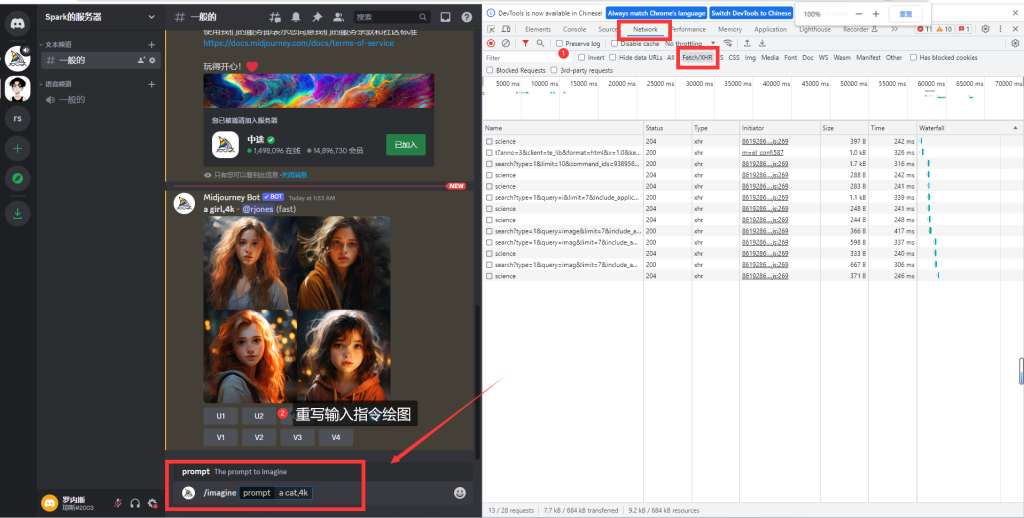The image size is (1024, 518).
Task: Expand more DevTools tabs chevron
Action: (x=893, y=29)
